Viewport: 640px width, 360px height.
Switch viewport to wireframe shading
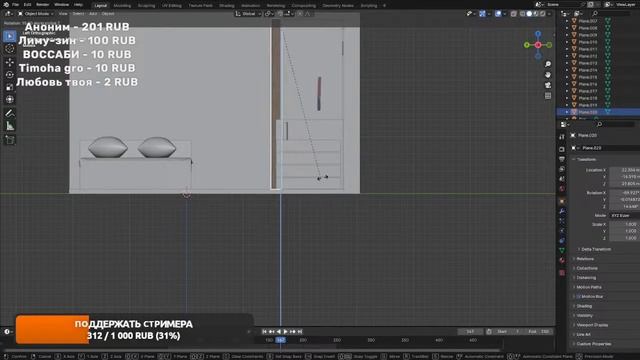[522, 14]
